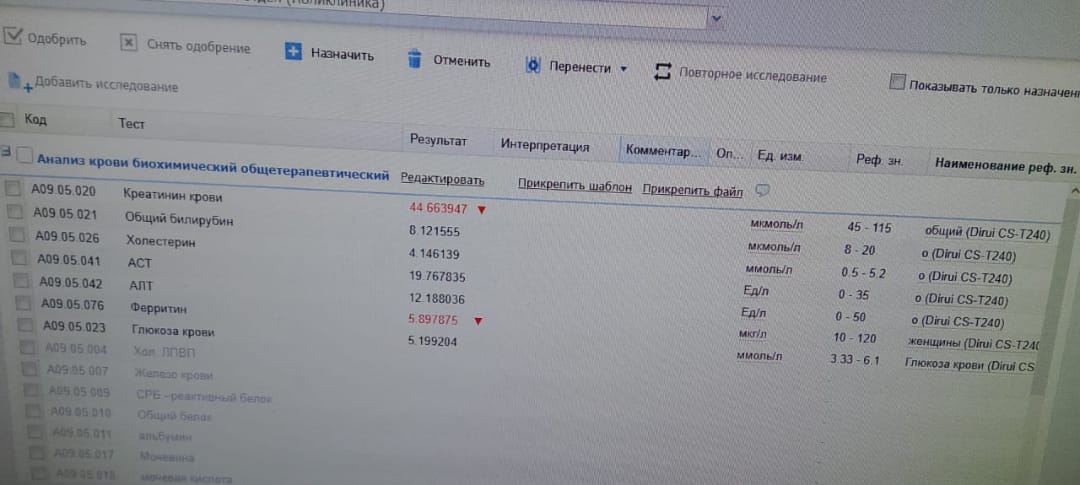Enable Показывать только назначенные checkbox
Screen dimensions: 1080x485
(x=897, y=82)
